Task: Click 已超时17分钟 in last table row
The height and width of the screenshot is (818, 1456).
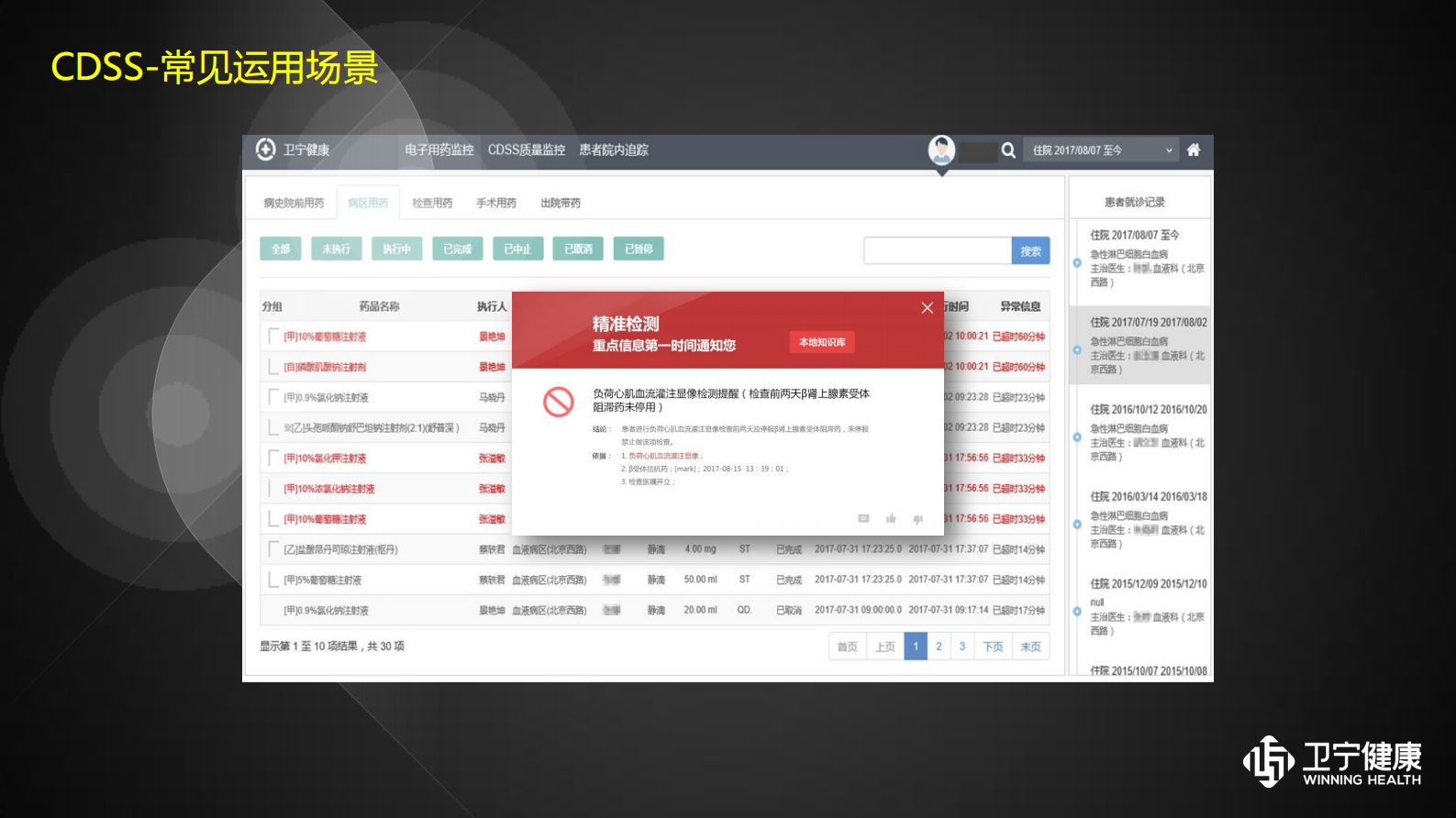Action: point(1018,610)
